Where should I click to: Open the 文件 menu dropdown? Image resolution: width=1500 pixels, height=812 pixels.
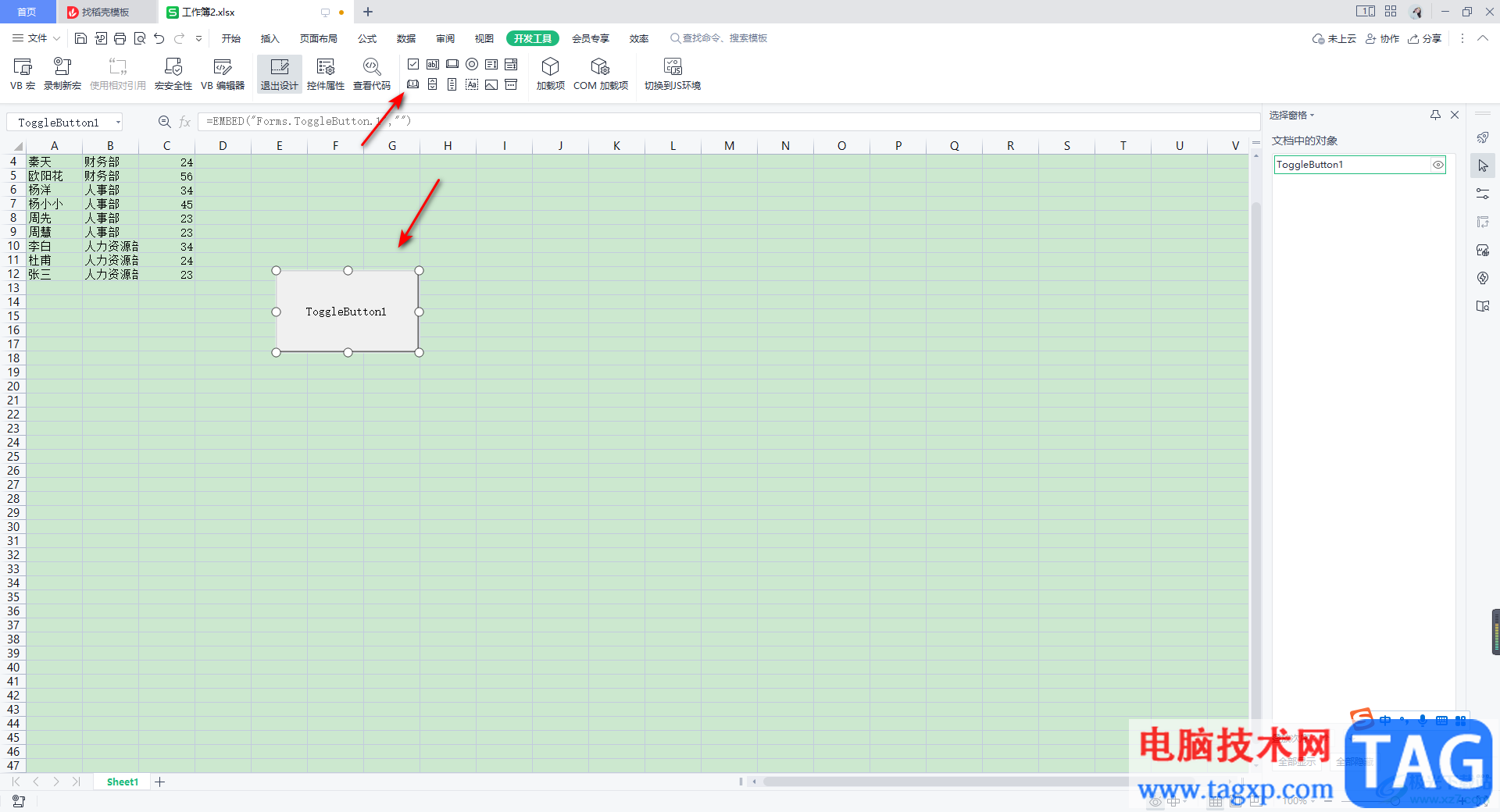pyautogui.click(x=36, y=38)
